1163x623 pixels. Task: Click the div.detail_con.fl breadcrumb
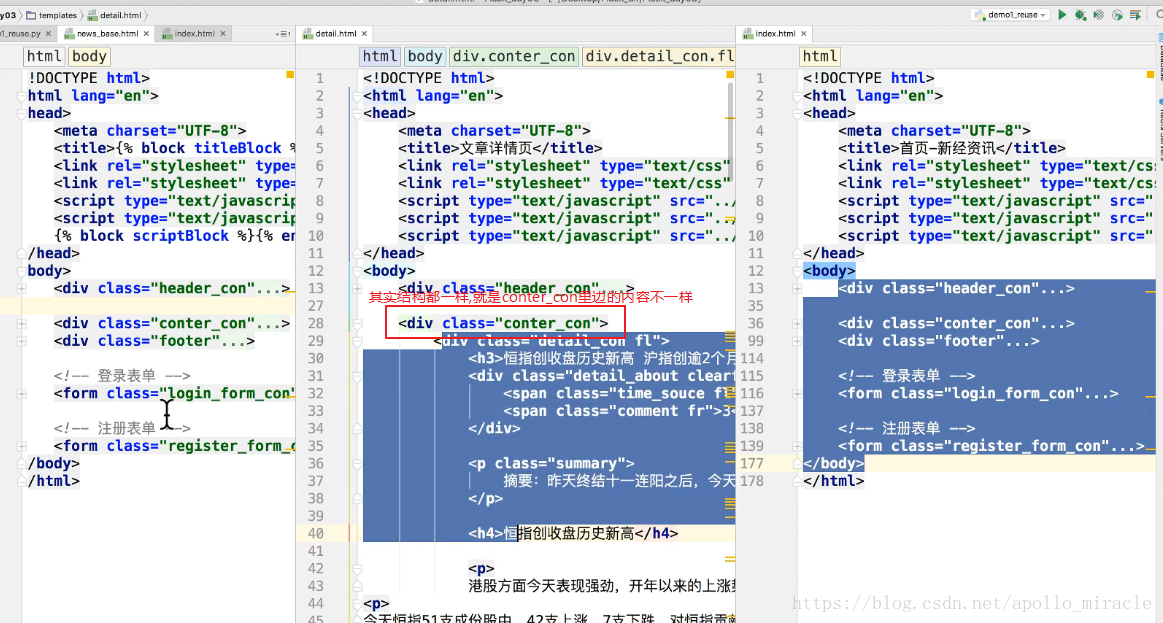tap(659, 56)
